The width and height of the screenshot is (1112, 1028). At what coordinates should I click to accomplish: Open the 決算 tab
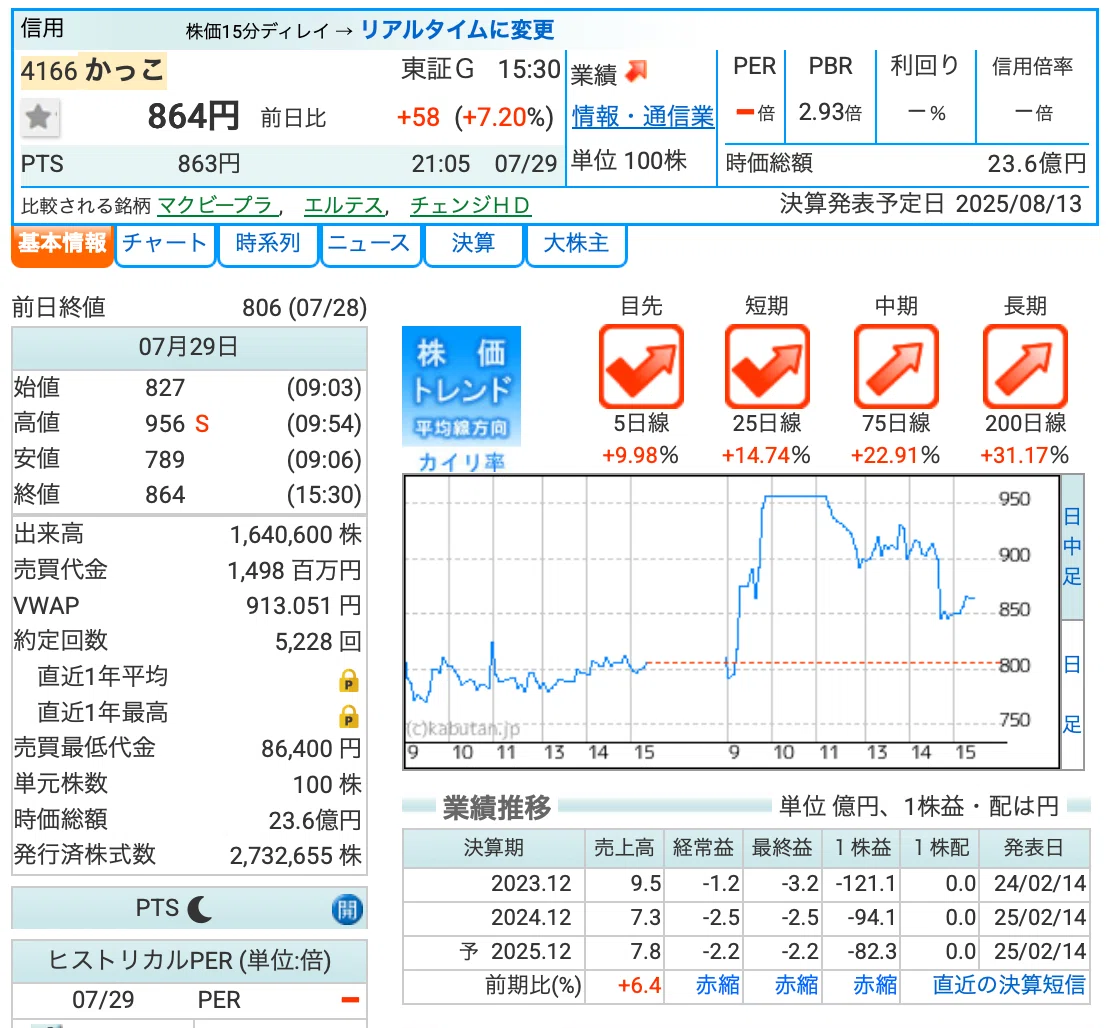coord(473,244)
